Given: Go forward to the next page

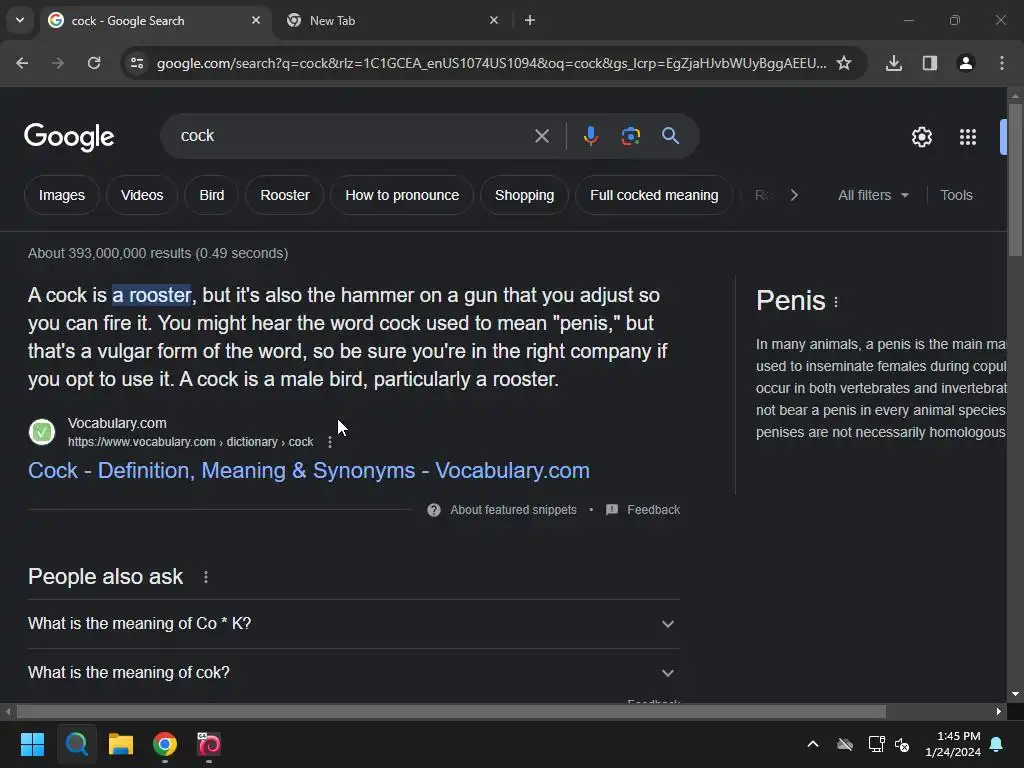Looking at the screenshot, I should pyautogui.click(x=58, y=63).
